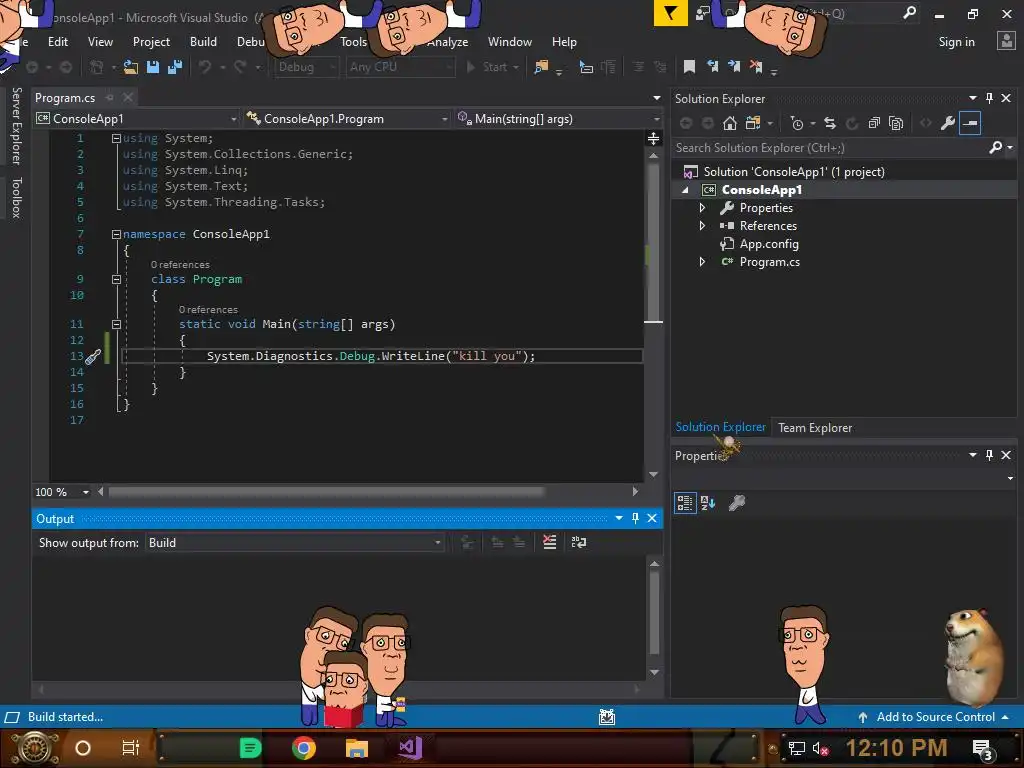Go to previous bookmark icon
This screenshot has height=768, width=1024.
712,67
